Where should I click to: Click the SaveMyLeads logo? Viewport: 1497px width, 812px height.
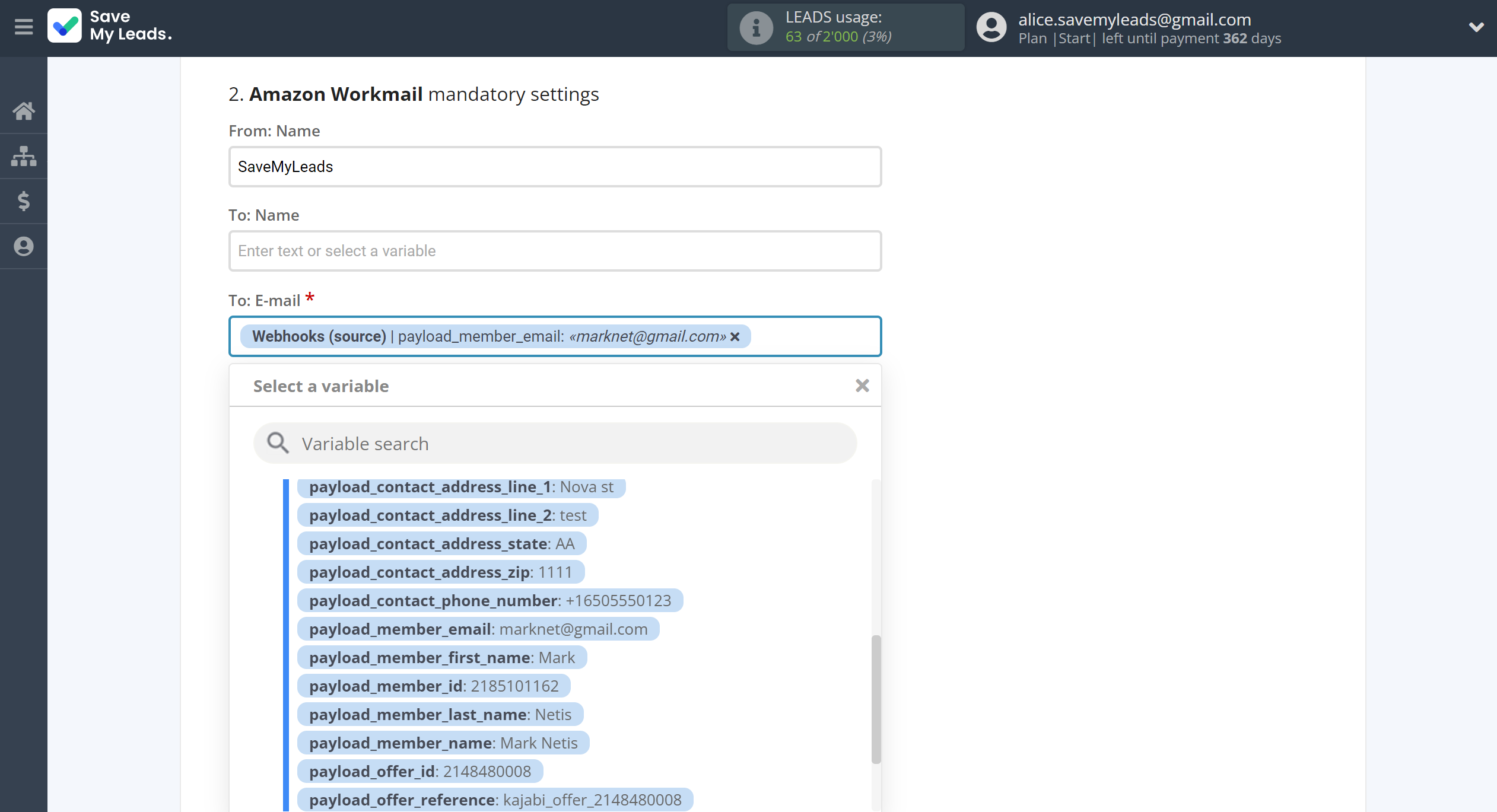pos(110,26)
